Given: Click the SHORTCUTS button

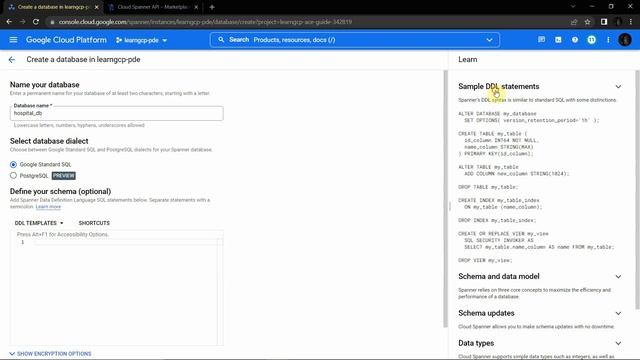Looking at the screenshot, I should coord(94,223).
